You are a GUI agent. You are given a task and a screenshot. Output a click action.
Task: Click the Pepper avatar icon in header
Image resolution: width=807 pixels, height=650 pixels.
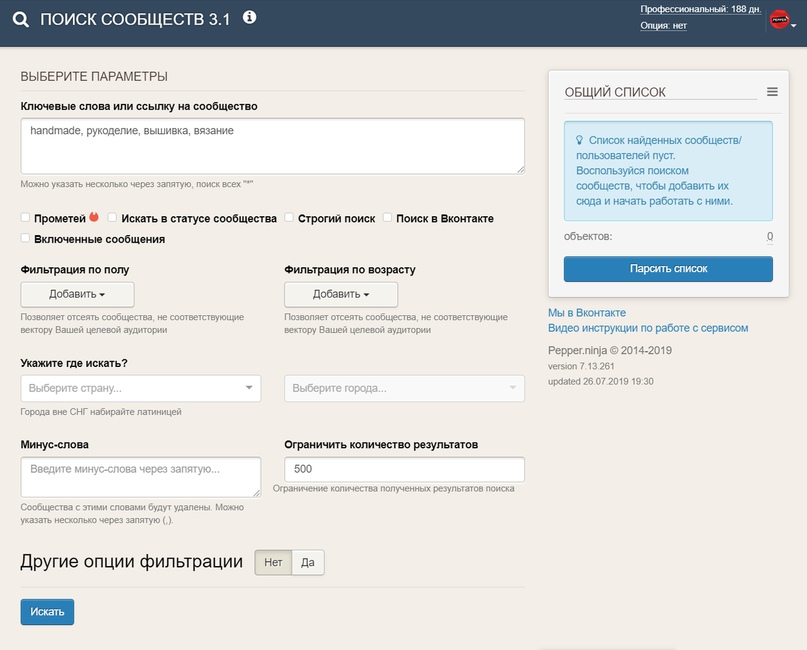click(779, 19)
